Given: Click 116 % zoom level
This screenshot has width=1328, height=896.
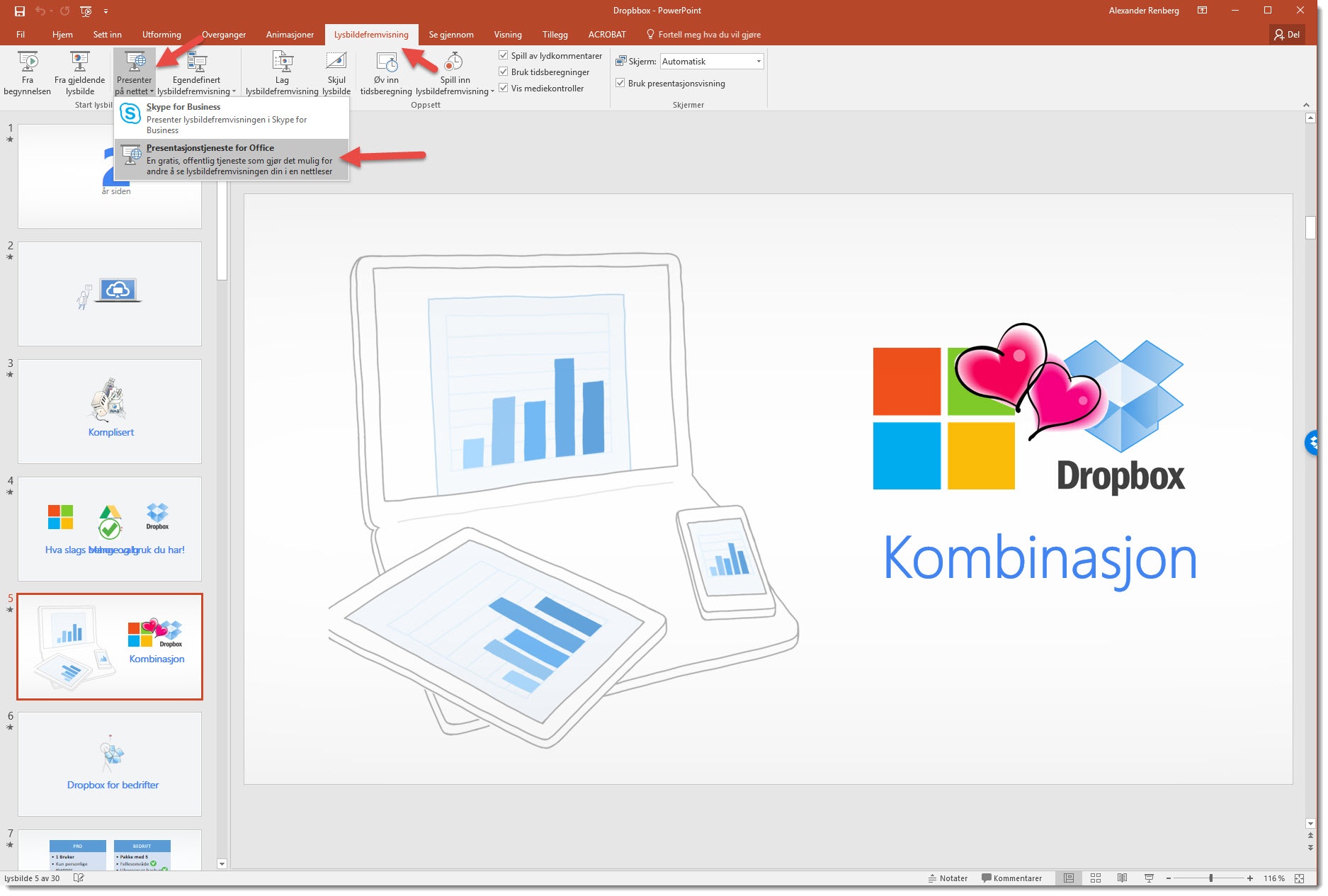Looking at the screenshot, I should coord(1273,878).
